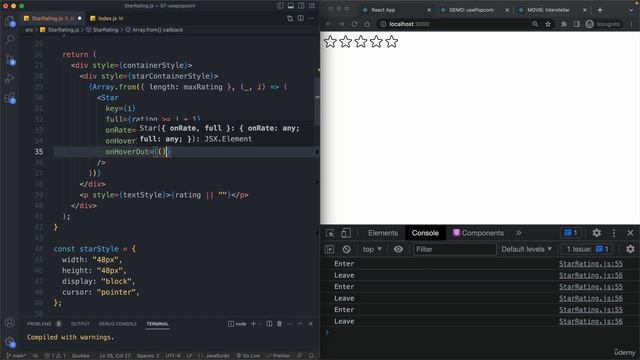The image size is (640, 360).
Task: Open DevTools settings gear beside the issues badge
Action: (x=596, y=233)
